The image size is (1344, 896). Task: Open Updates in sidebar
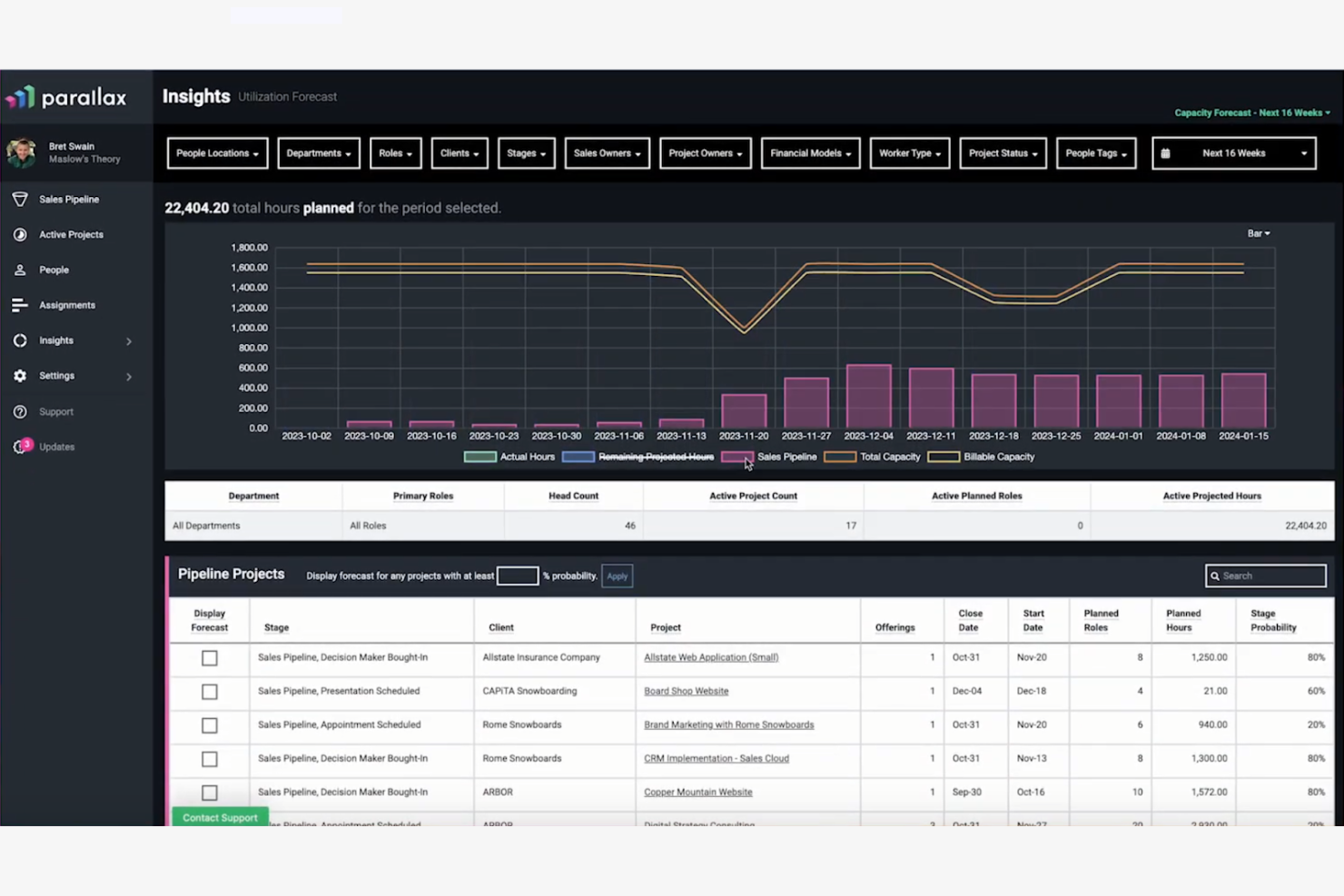point(57,447)
